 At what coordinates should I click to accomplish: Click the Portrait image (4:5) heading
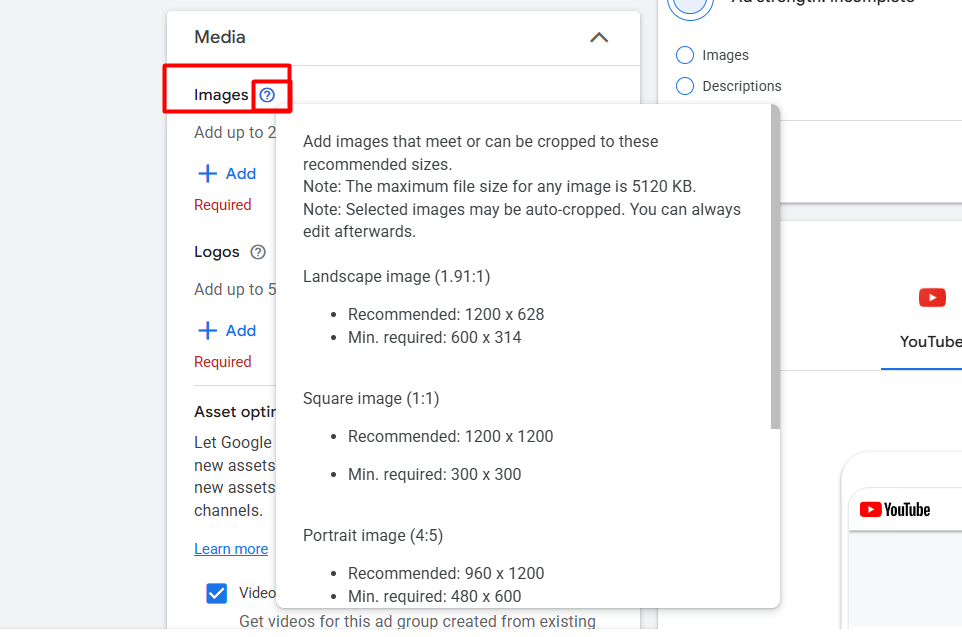click(x=373, y=535)
